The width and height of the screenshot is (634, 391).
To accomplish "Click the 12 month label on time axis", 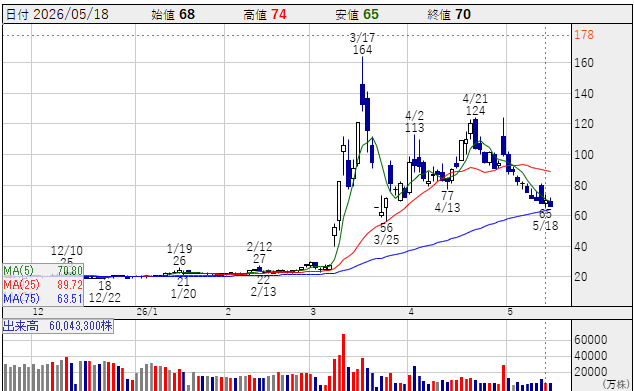I will click(x=38, y=312).
